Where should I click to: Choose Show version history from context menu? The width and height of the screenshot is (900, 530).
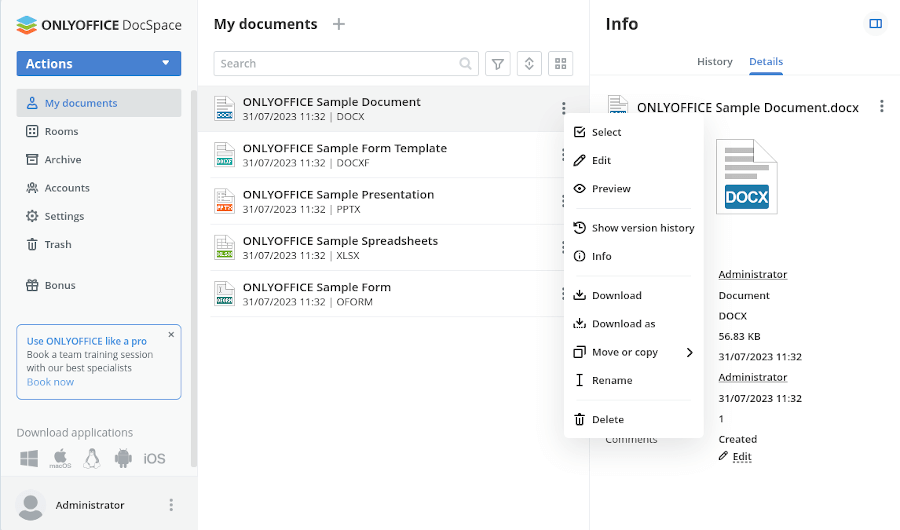642,228
